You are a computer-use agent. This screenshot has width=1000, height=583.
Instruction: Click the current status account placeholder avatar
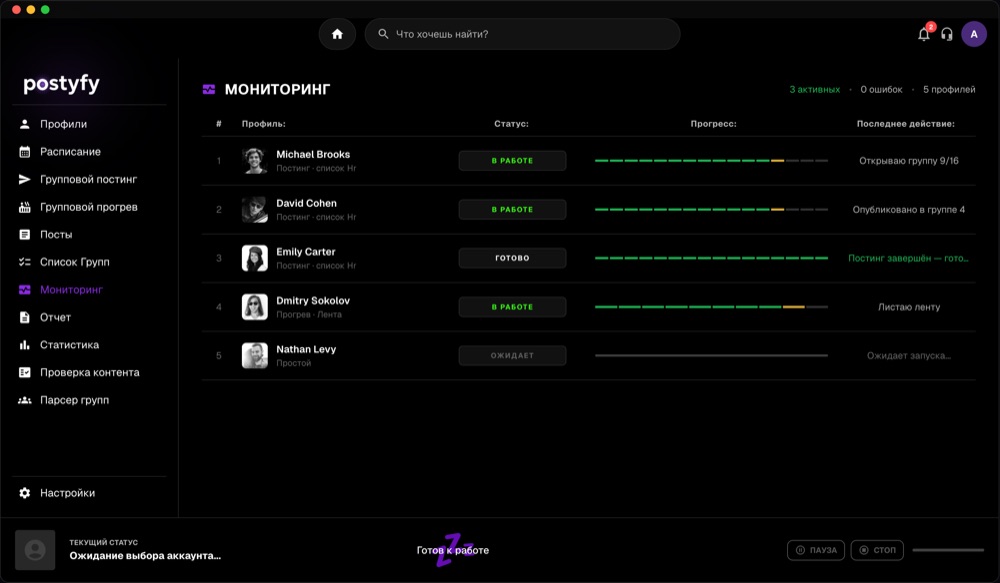click(35, 550)
